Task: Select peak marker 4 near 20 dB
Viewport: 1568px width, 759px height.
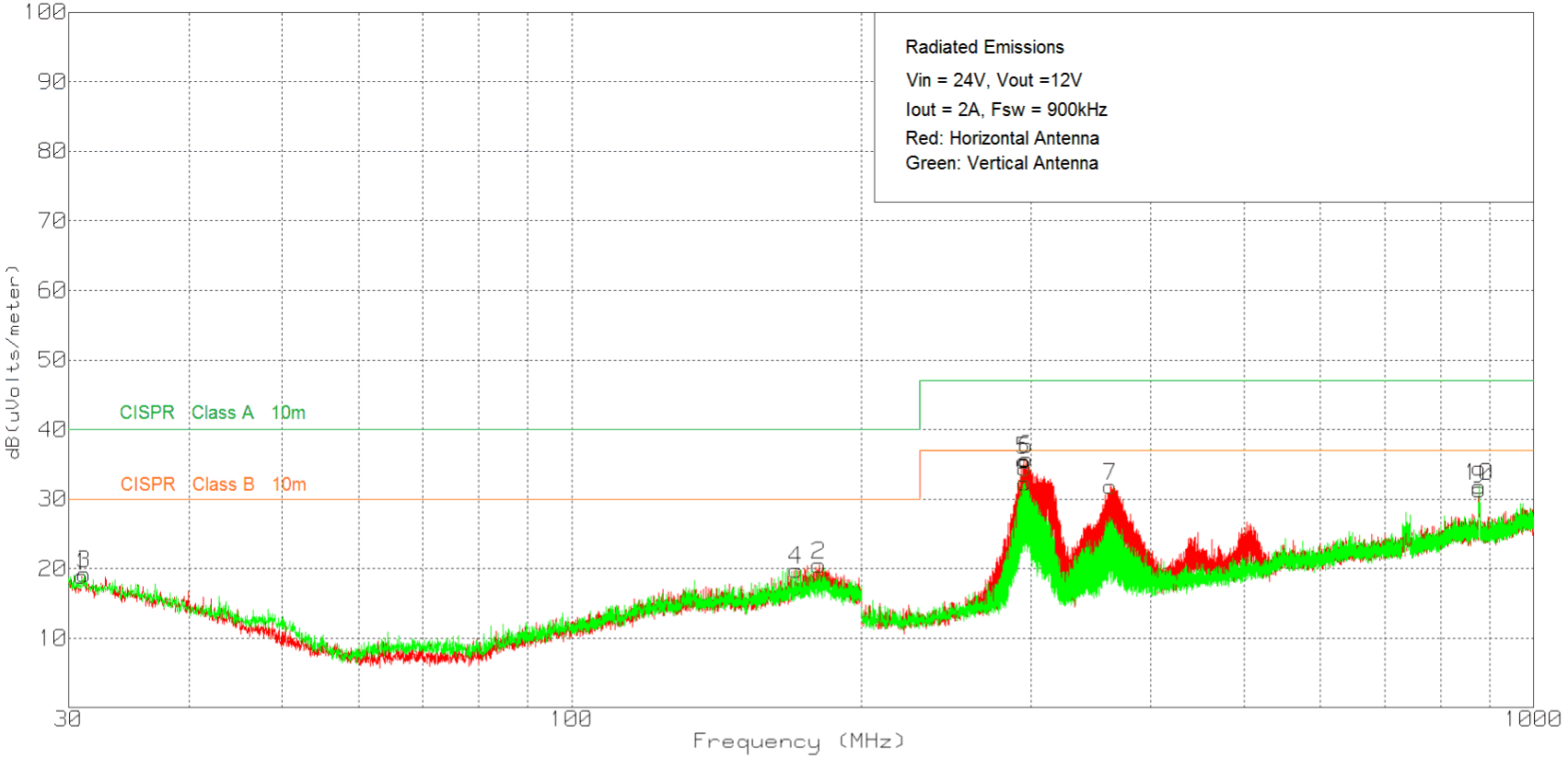Action: 794,555
